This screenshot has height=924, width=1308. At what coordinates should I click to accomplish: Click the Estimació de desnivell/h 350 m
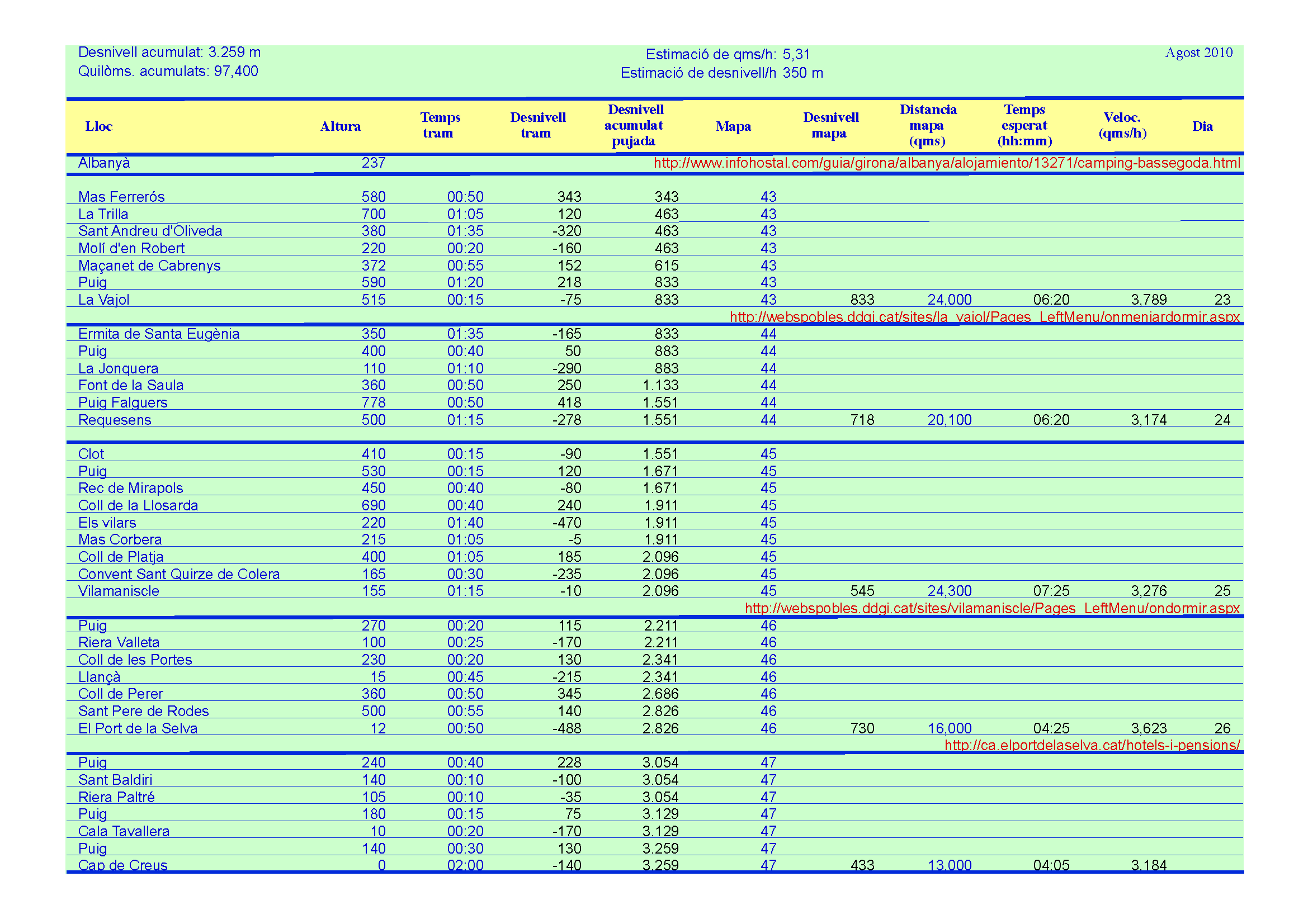coord(721,73)
